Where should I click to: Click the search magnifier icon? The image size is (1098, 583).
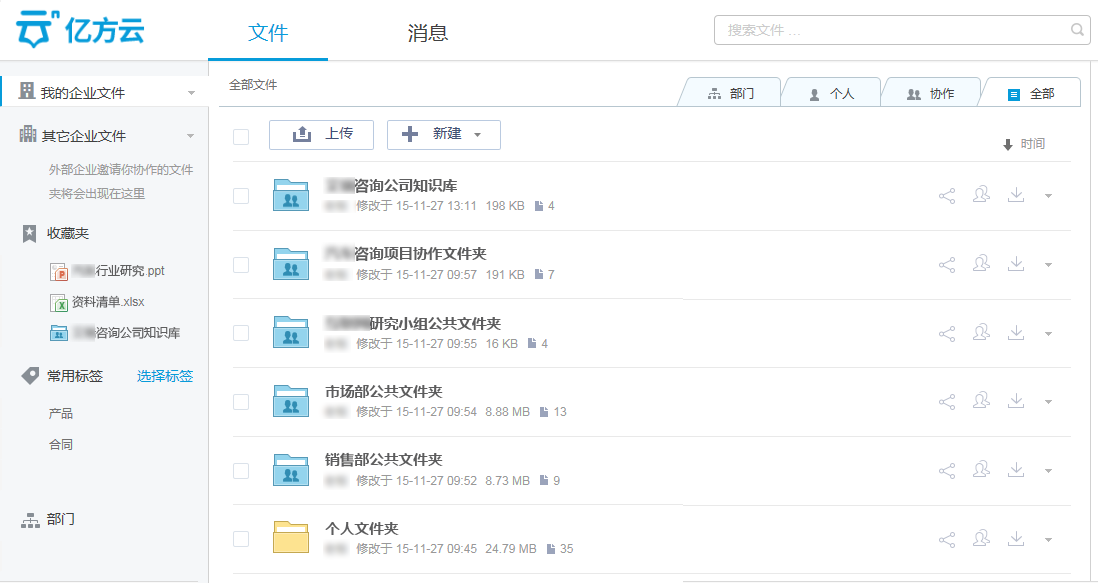click(1078, 30)
